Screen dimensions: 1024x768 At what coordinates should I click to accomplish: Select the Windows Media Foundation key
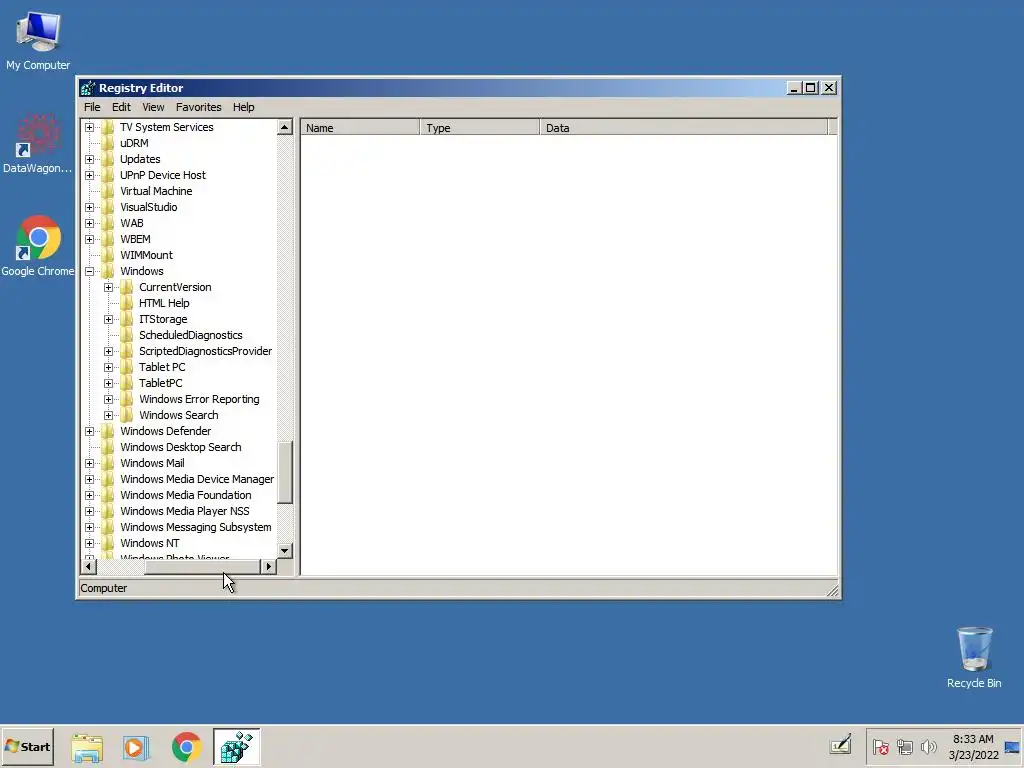coord(185,495)
